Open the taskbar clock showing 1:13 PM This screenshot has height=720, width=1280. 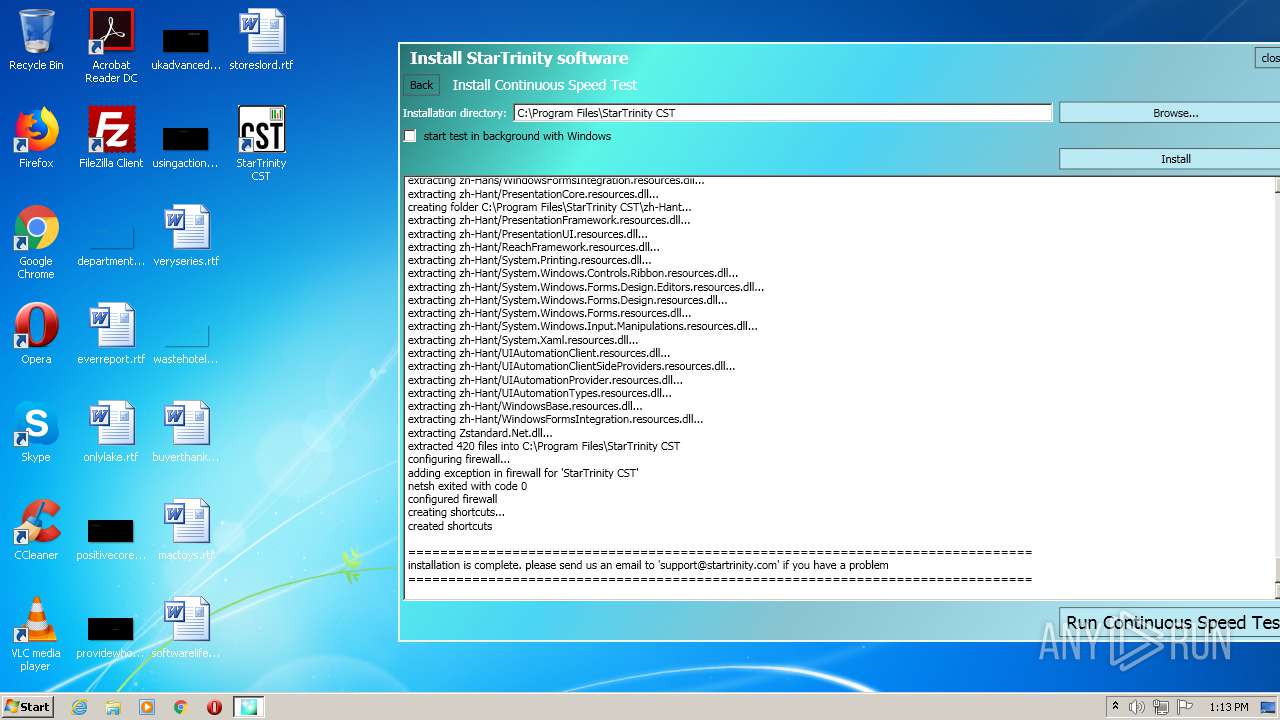1228,707
